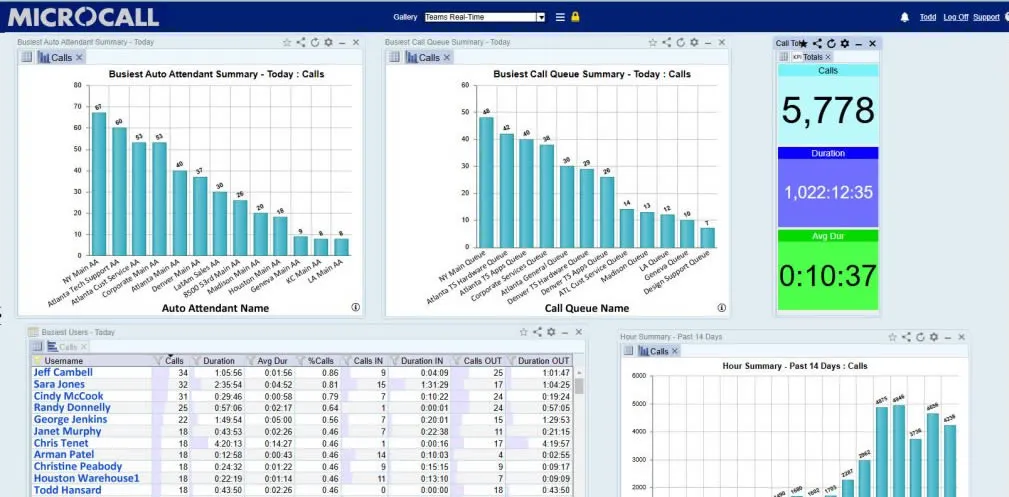Share the Busiest Call Queue Summary panel

click(667, 42)
